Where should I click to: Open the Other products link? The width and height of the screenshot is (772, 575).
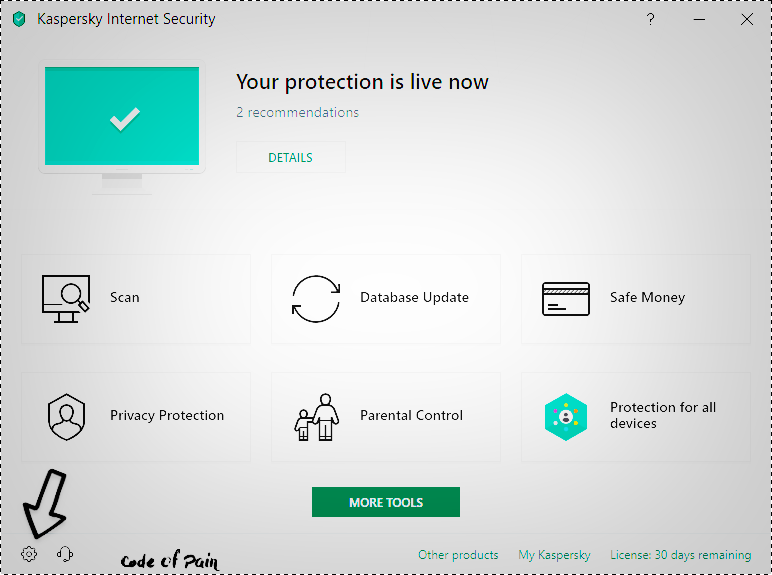pyautogui.click(x=458, y=555)
